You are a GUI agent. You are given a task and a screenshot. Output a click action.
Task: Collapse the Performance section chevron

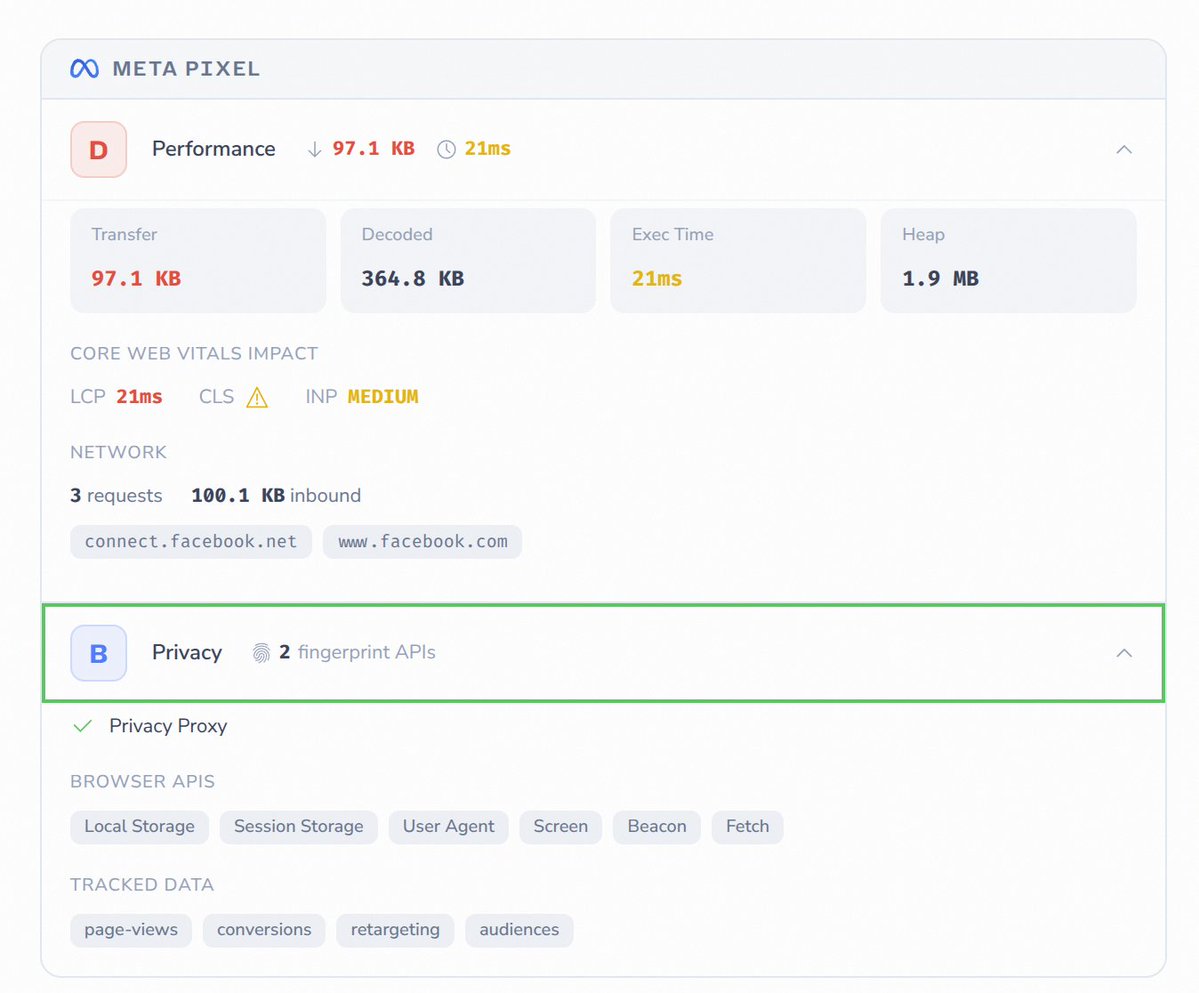[x=1123, y=149]
